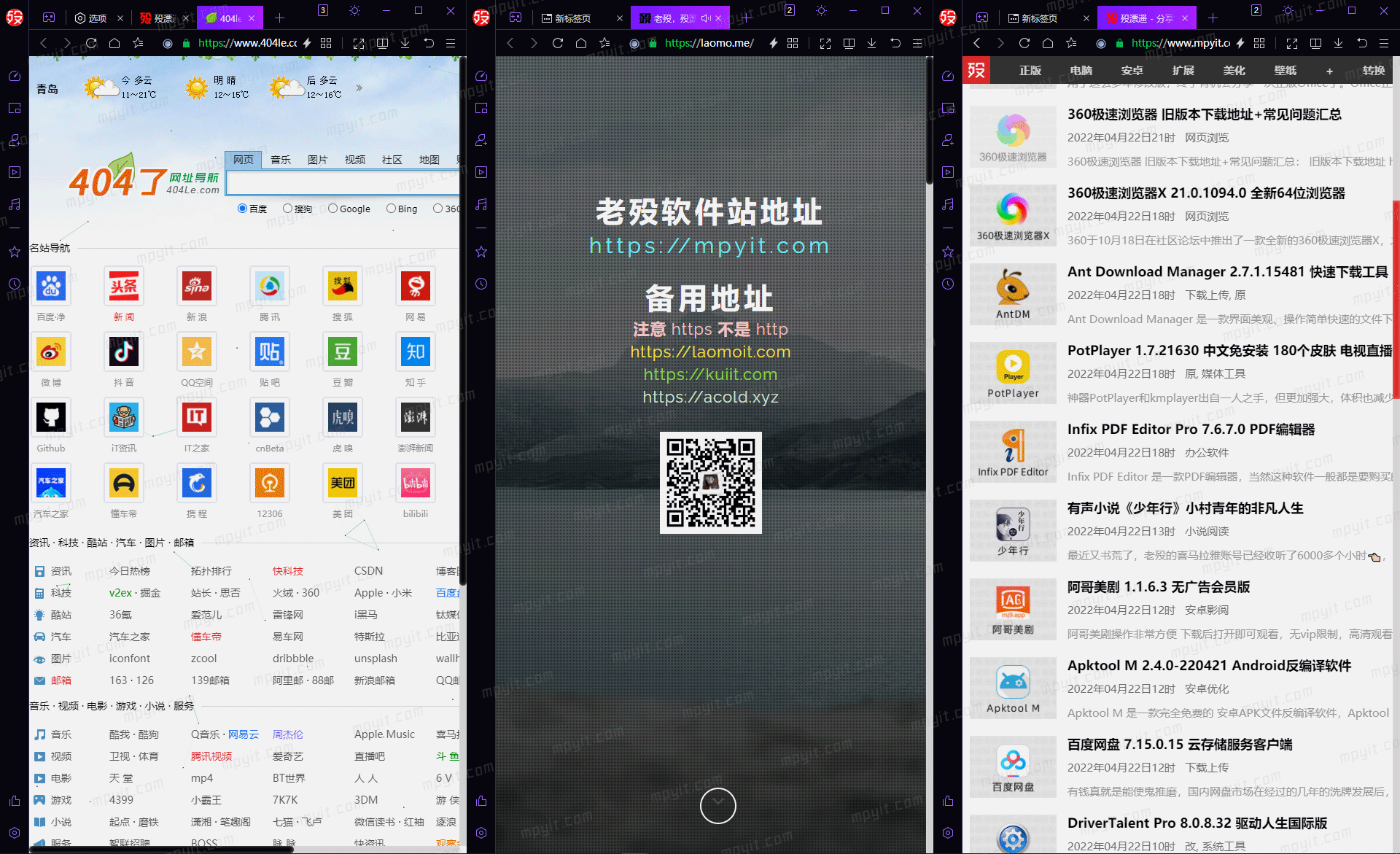Select the 百度 search engine radio
Screen dimensions: 1400x854
[x=243, y=209]
